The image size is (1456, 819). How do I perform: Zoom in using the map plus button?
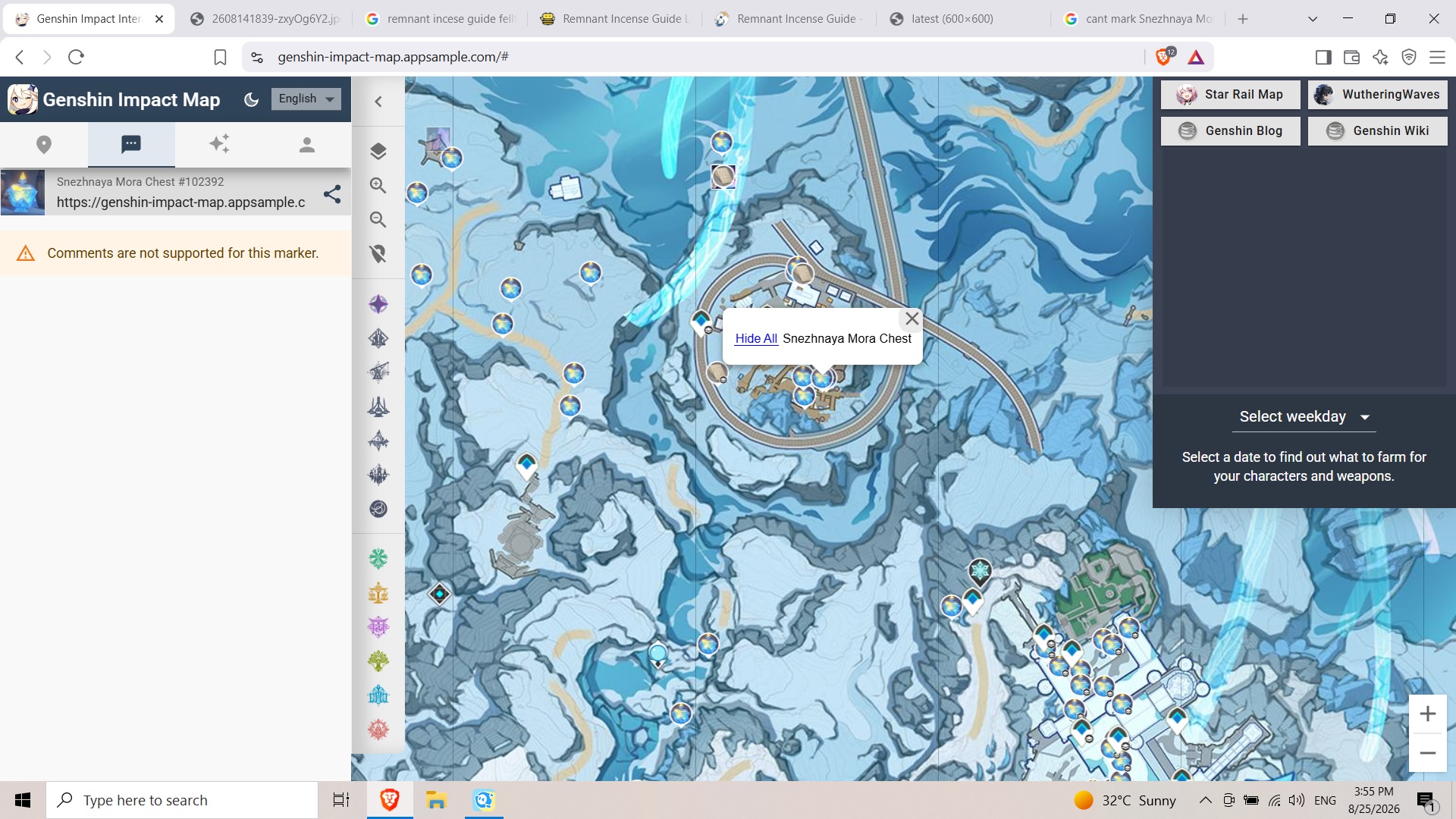point(1428,714)
